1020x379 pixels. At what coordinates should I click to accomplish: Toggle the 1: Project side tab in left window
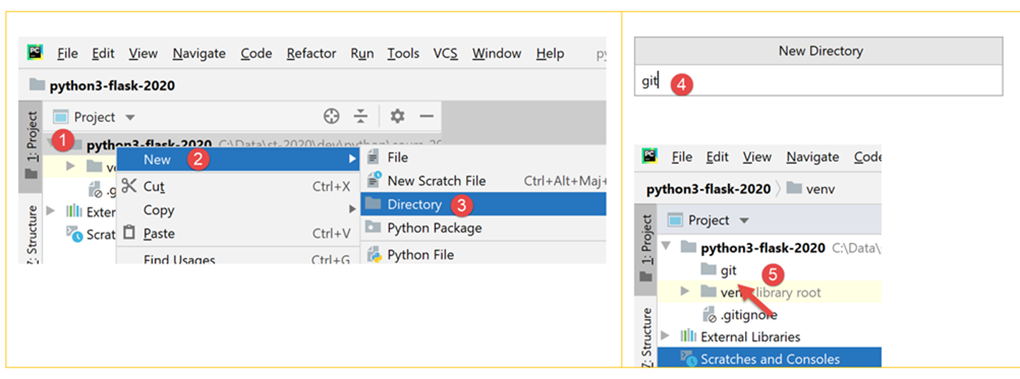[x=31, y=146]
